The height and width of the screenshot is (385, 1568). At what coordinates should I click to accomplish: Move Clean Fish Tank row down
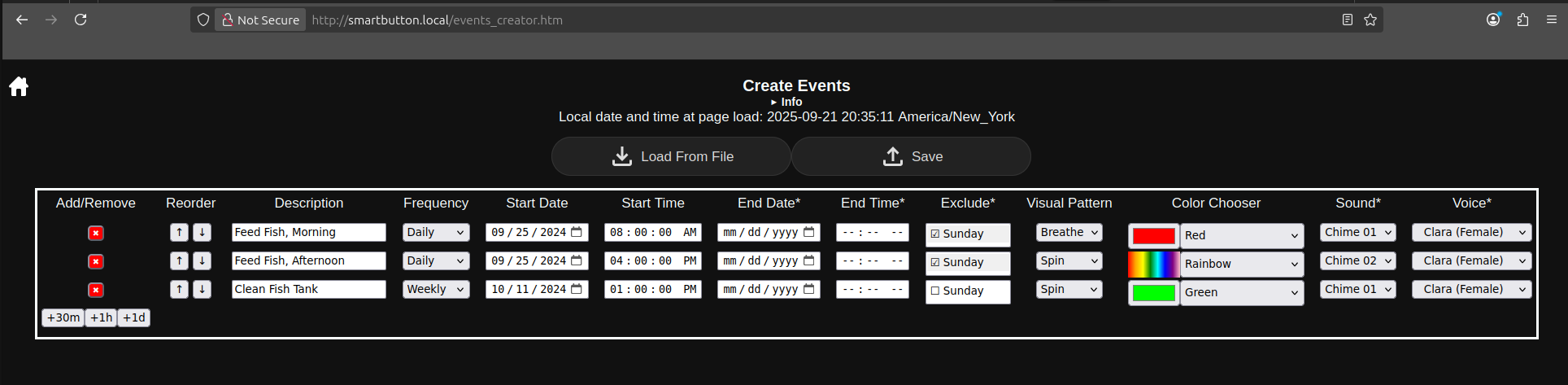[203, 289]
